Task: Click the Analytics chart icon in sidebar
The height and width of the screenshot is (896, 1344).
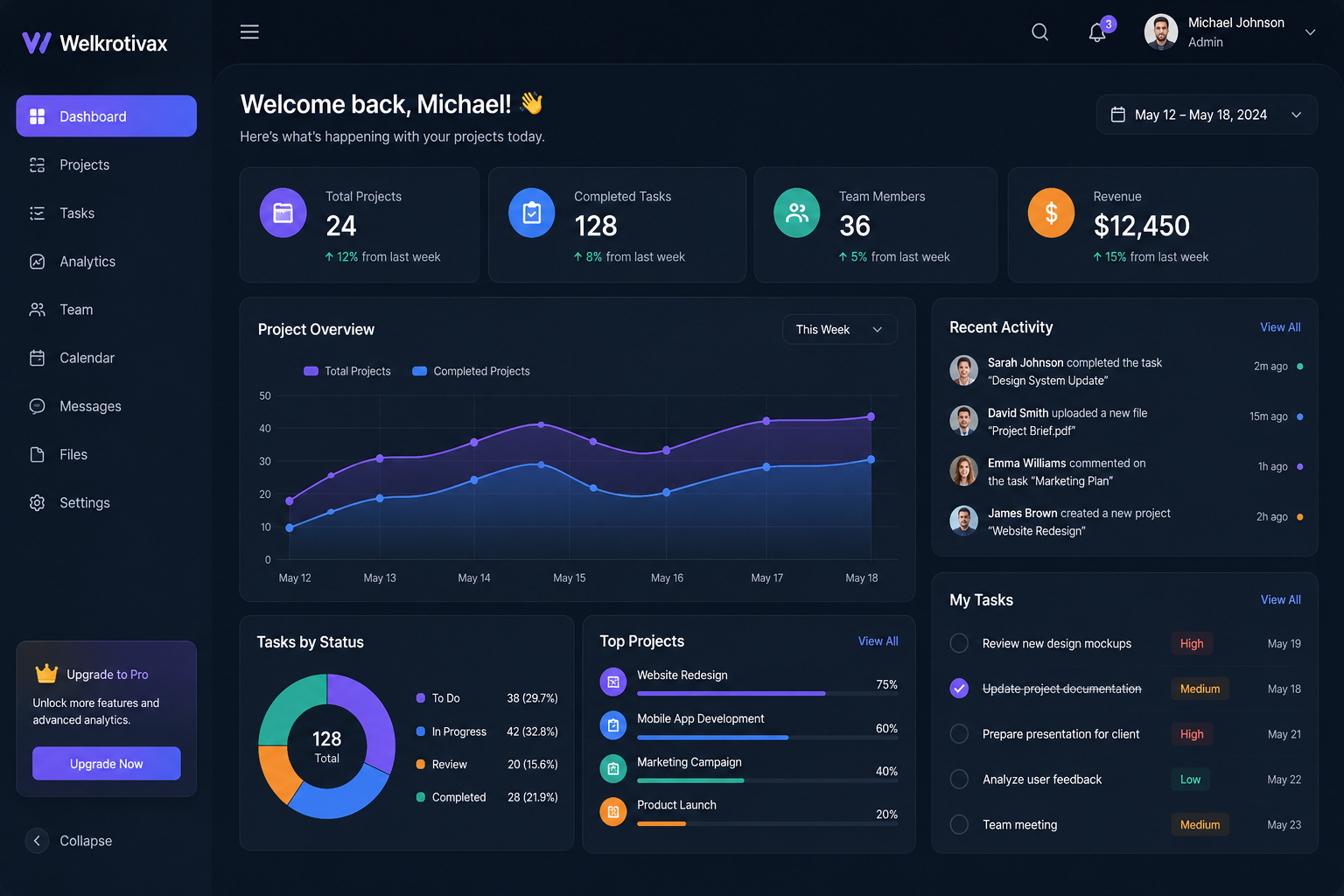Action: [37, 262]
